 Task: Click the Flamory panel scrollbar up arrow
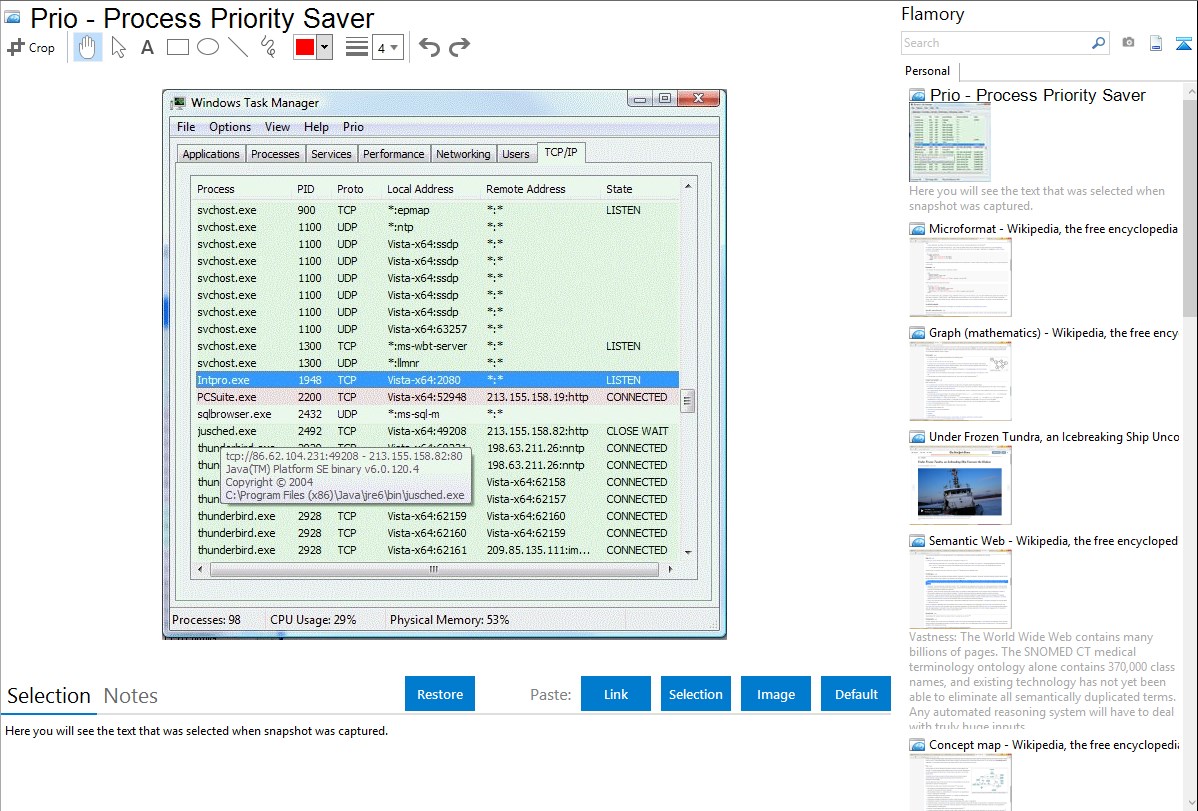coord(1191,91)
